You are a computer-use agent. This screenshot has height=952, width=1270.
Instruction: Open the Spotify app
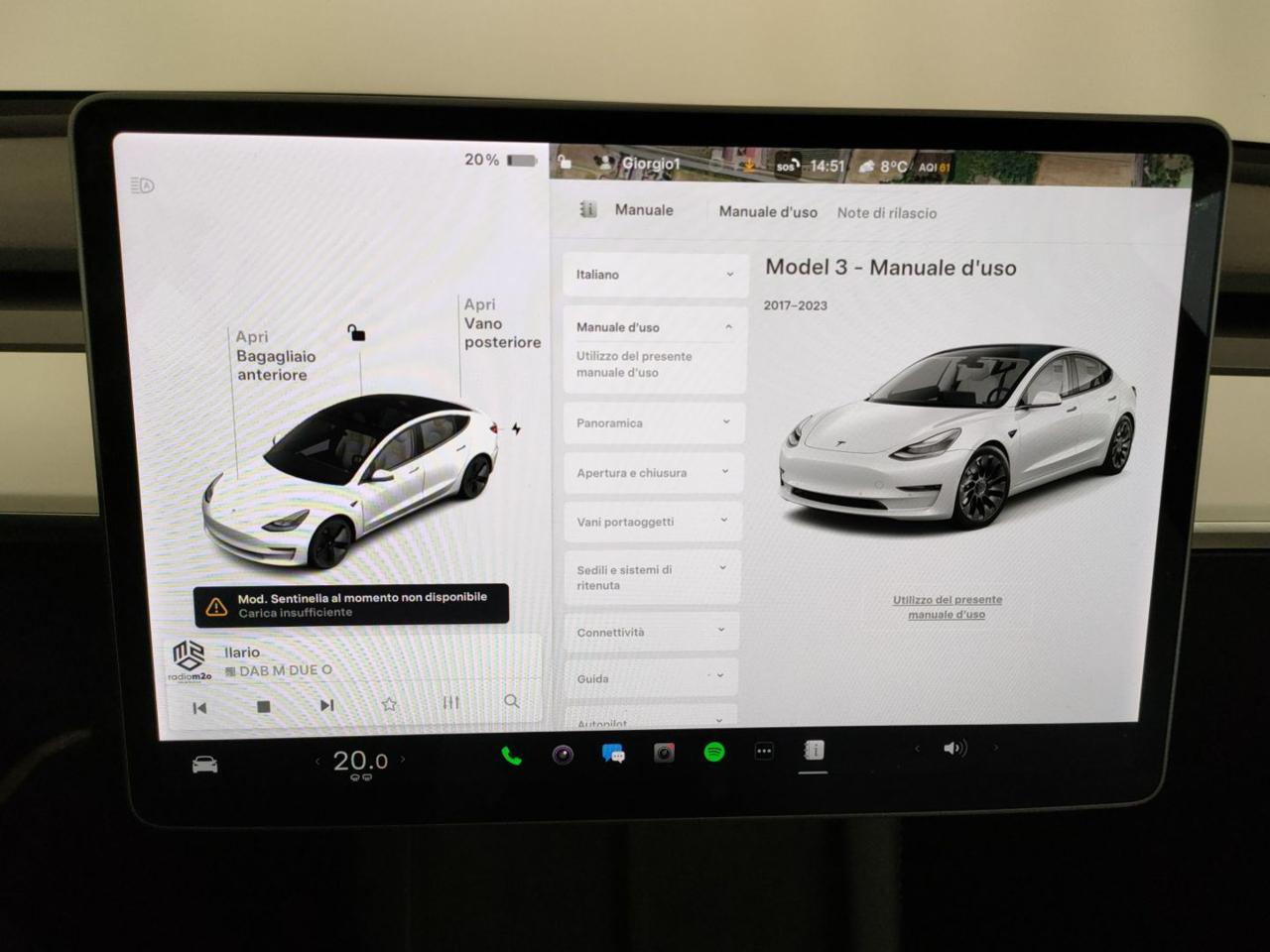713,753
